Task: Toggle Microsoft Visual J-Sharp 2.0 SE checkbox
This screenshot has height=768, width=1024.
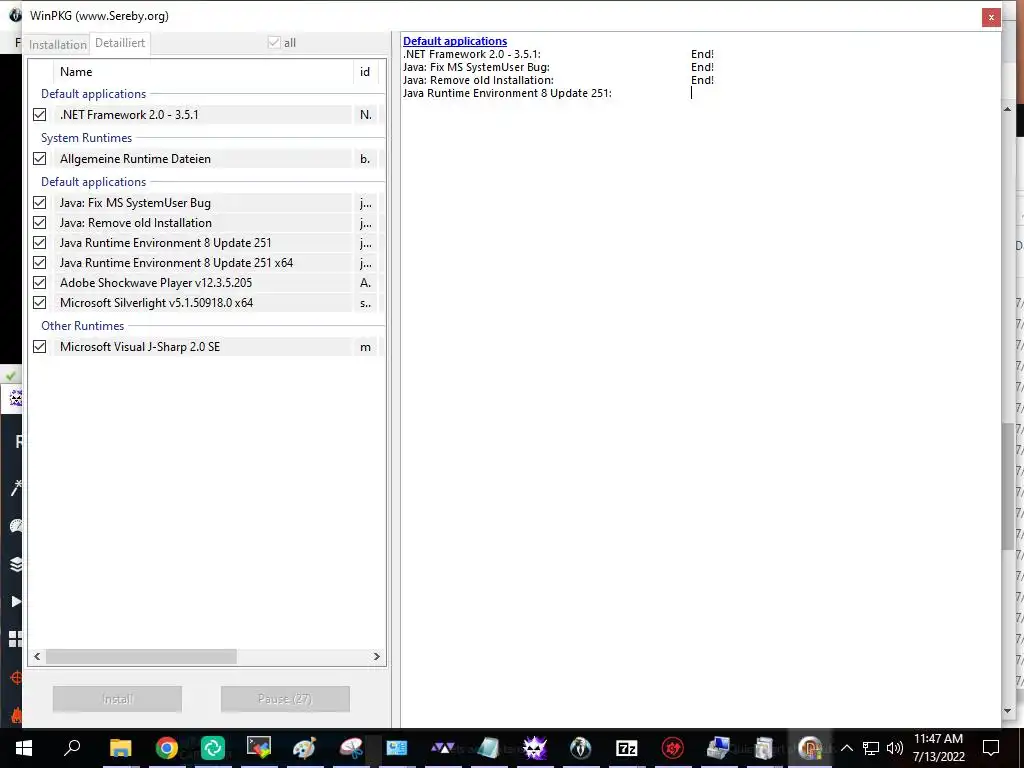Action: [x=40, y=347]
